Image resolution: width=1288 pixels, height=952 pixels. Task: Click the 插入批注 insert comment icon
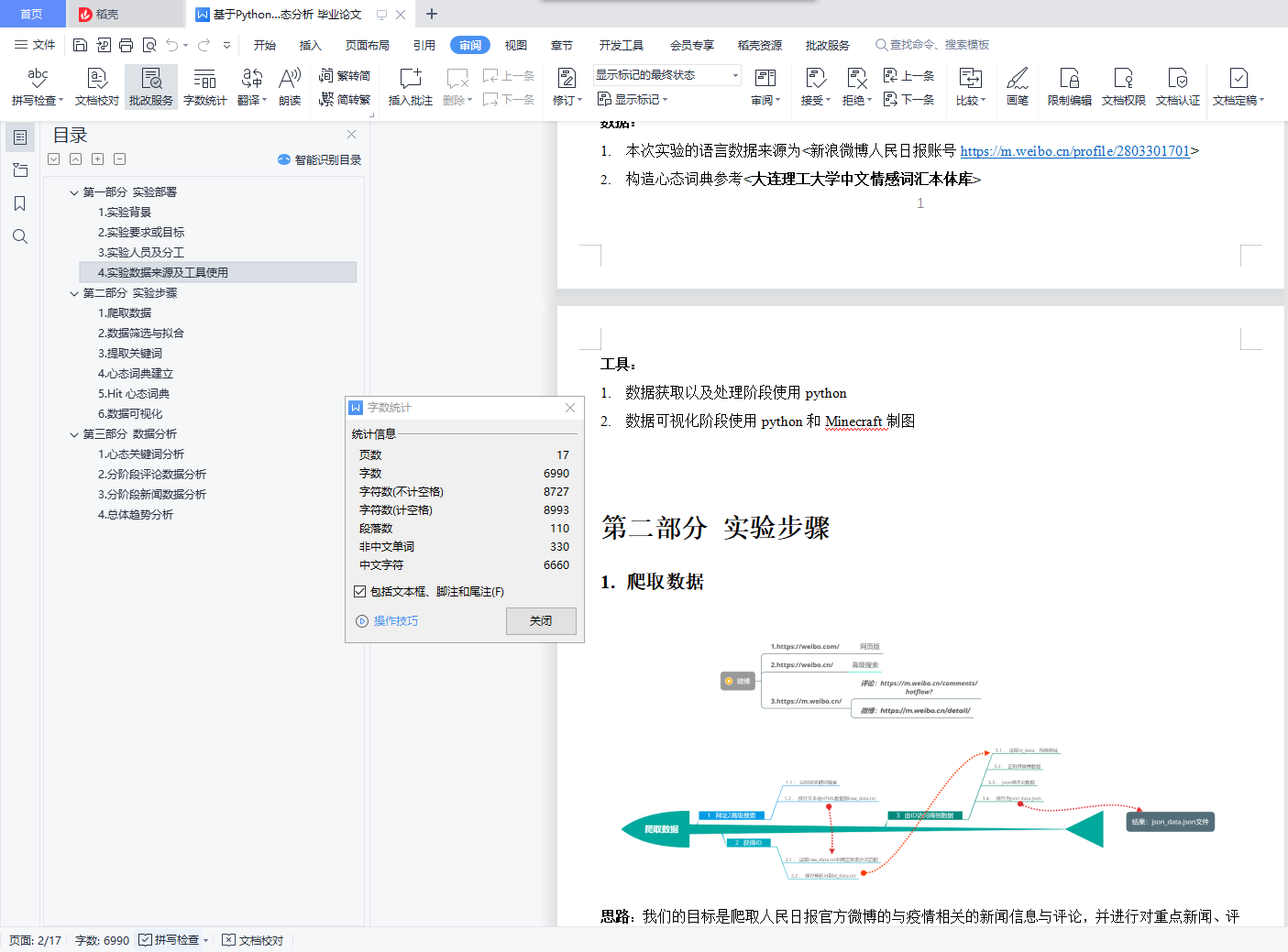click(x=411, y=78)
